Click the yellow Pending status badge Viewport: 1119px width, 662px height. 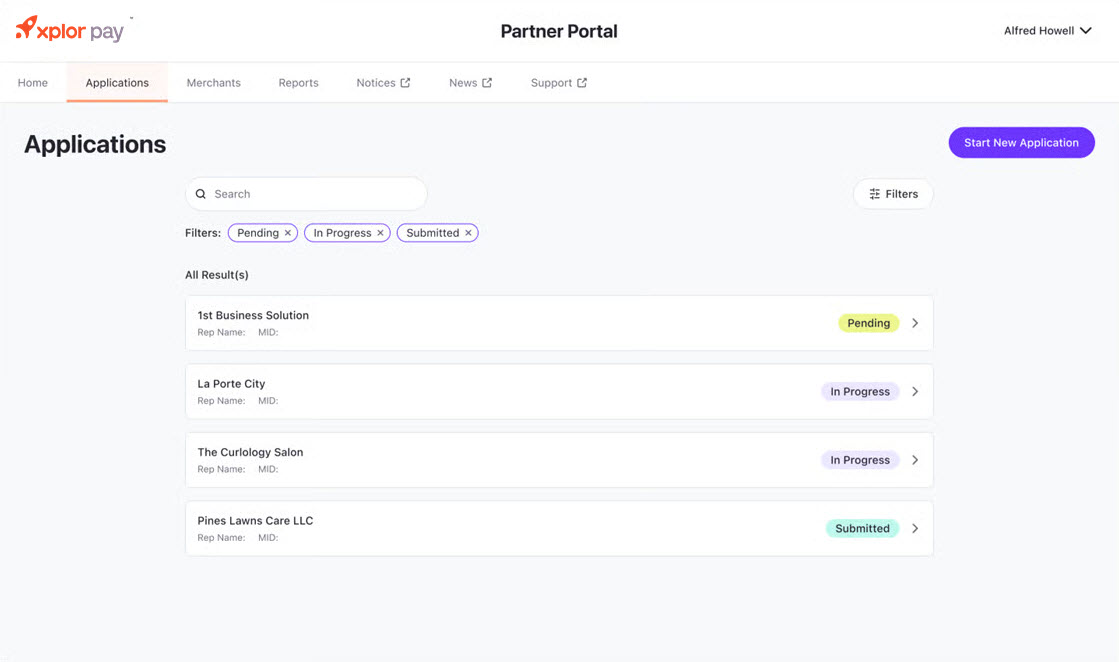(868, 323)
